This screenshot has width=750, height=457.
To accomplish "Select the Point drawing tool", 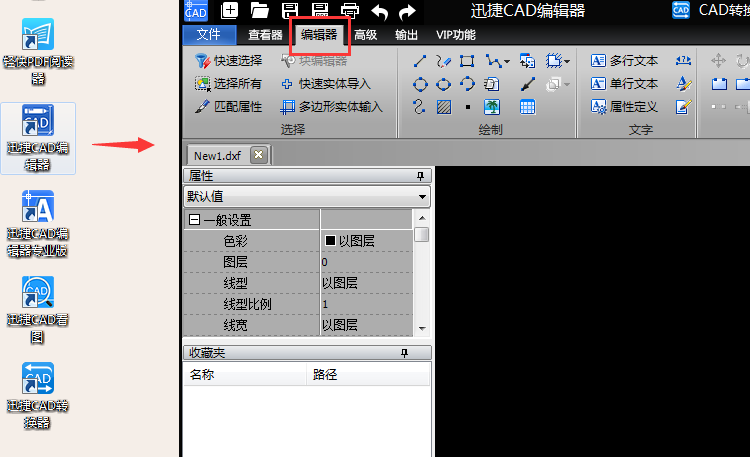I will [468, 107].
